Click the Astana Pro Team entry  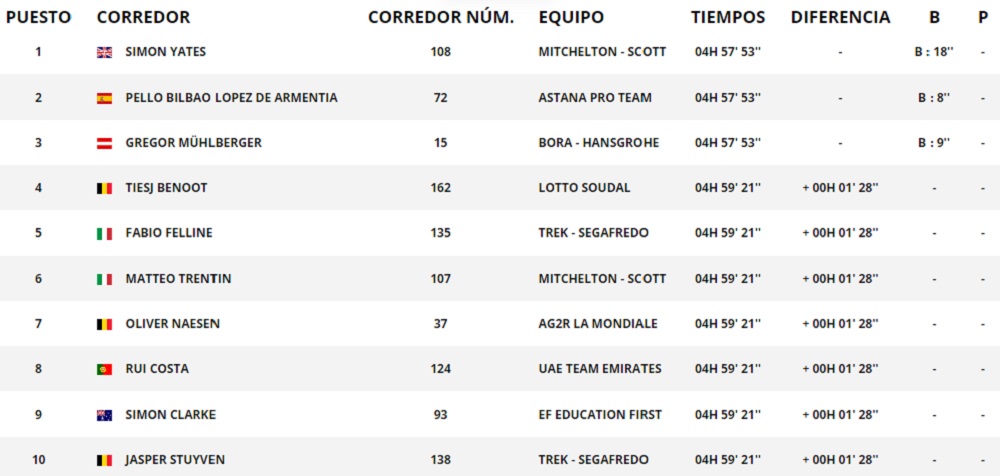(x=595, y=98)
